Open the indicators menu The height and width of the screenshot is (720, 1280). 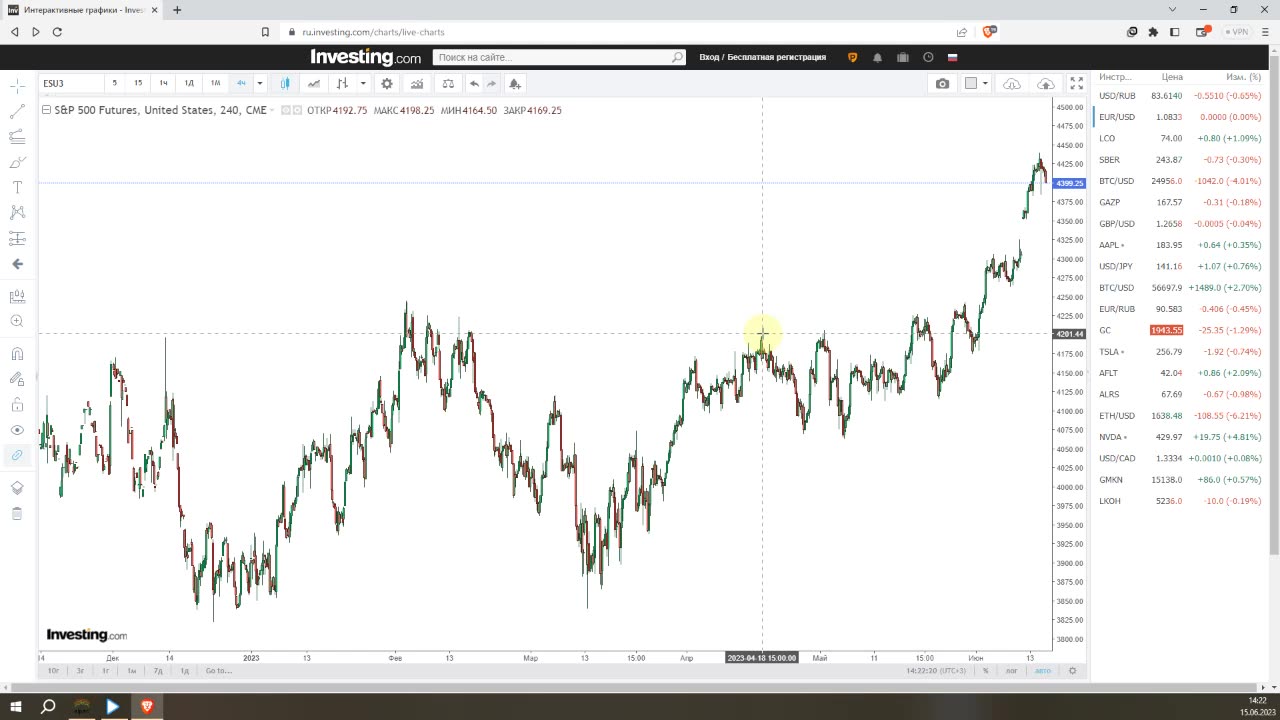coord(417,84)
